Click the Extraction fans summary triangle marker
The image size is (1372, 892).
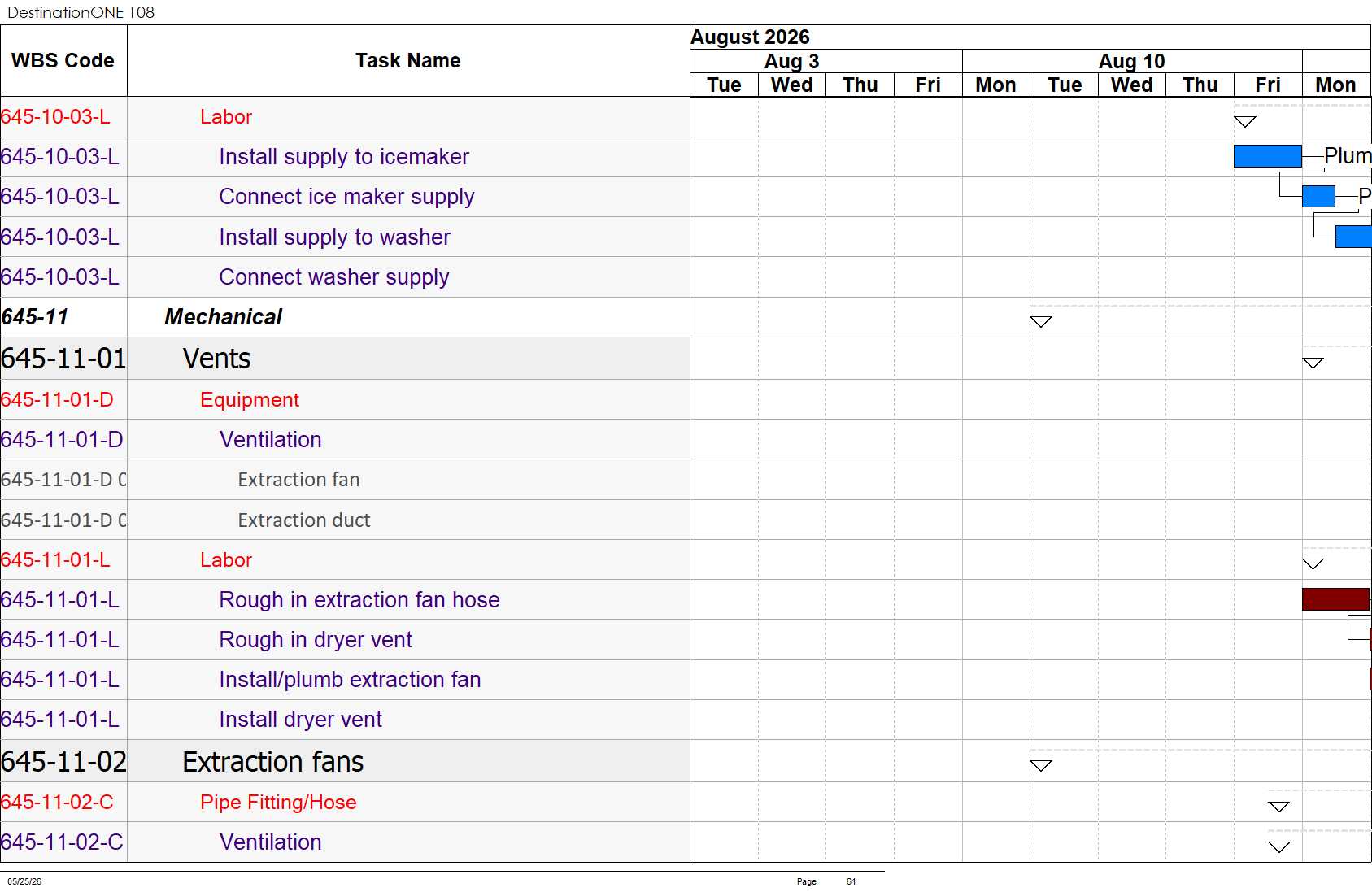[1041, 765]
